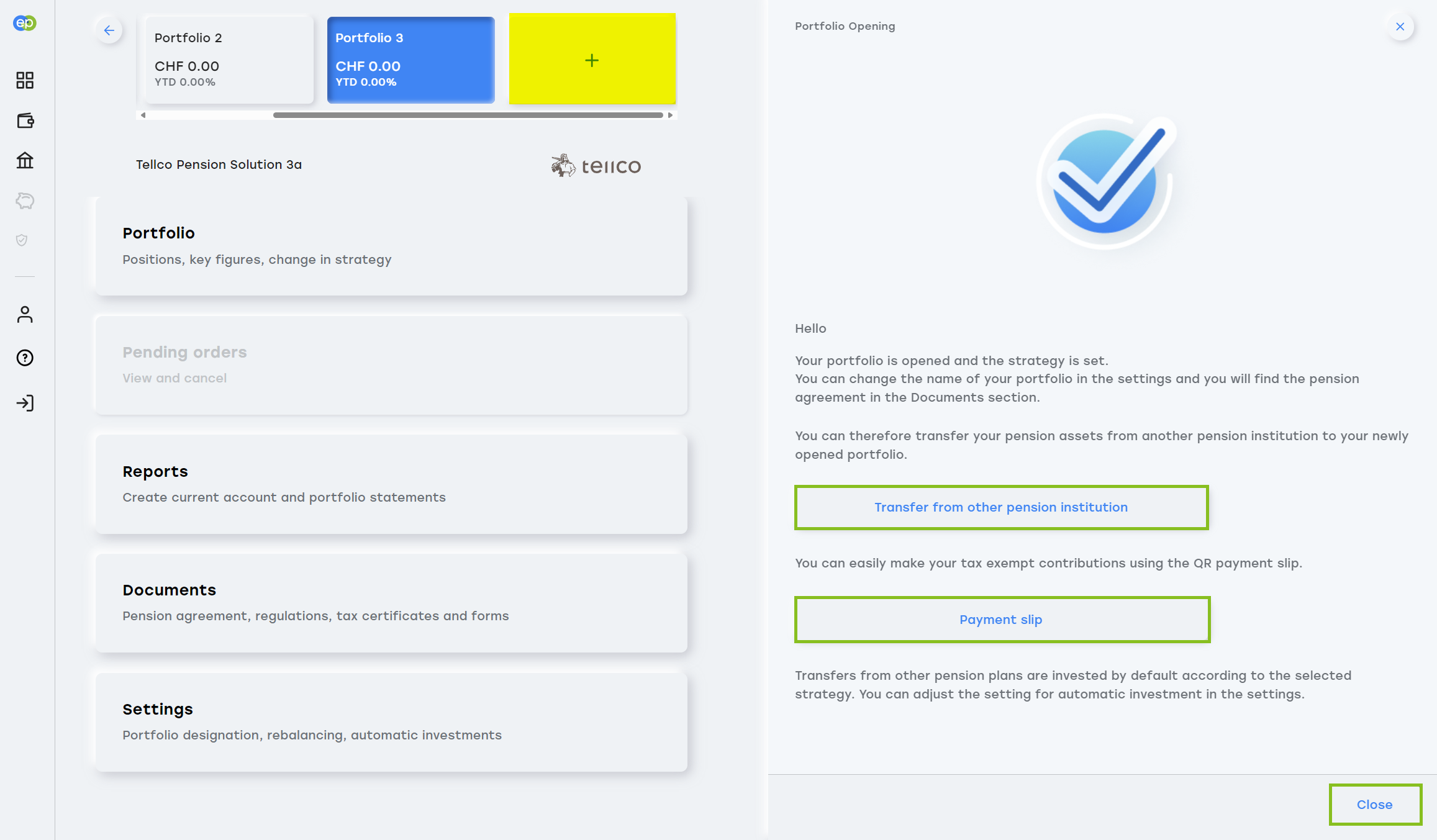The height and width of the screenshot is (840, 1437).
Task: Add new portfolio with plus tile
Action: (592, 60)
